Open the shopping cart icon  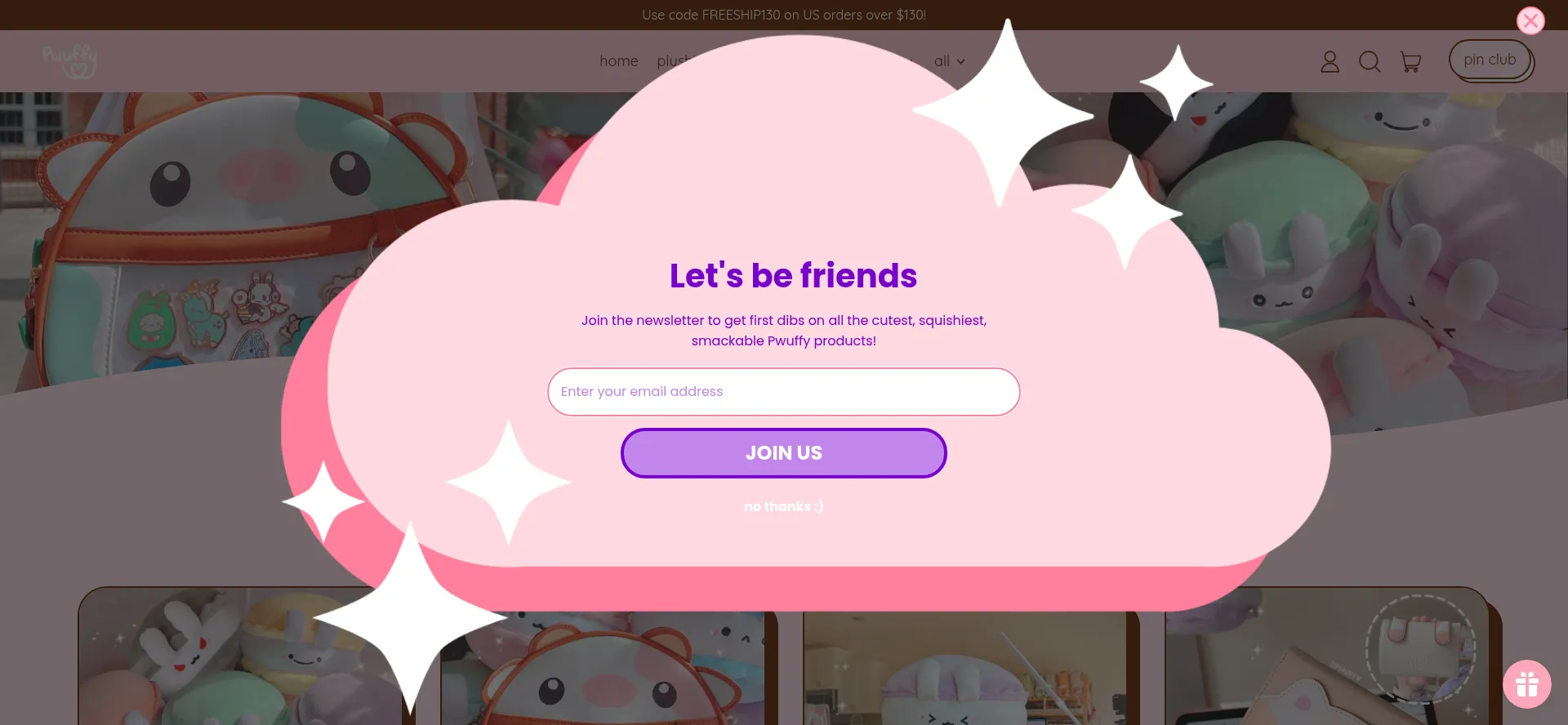click(1410, 61)
